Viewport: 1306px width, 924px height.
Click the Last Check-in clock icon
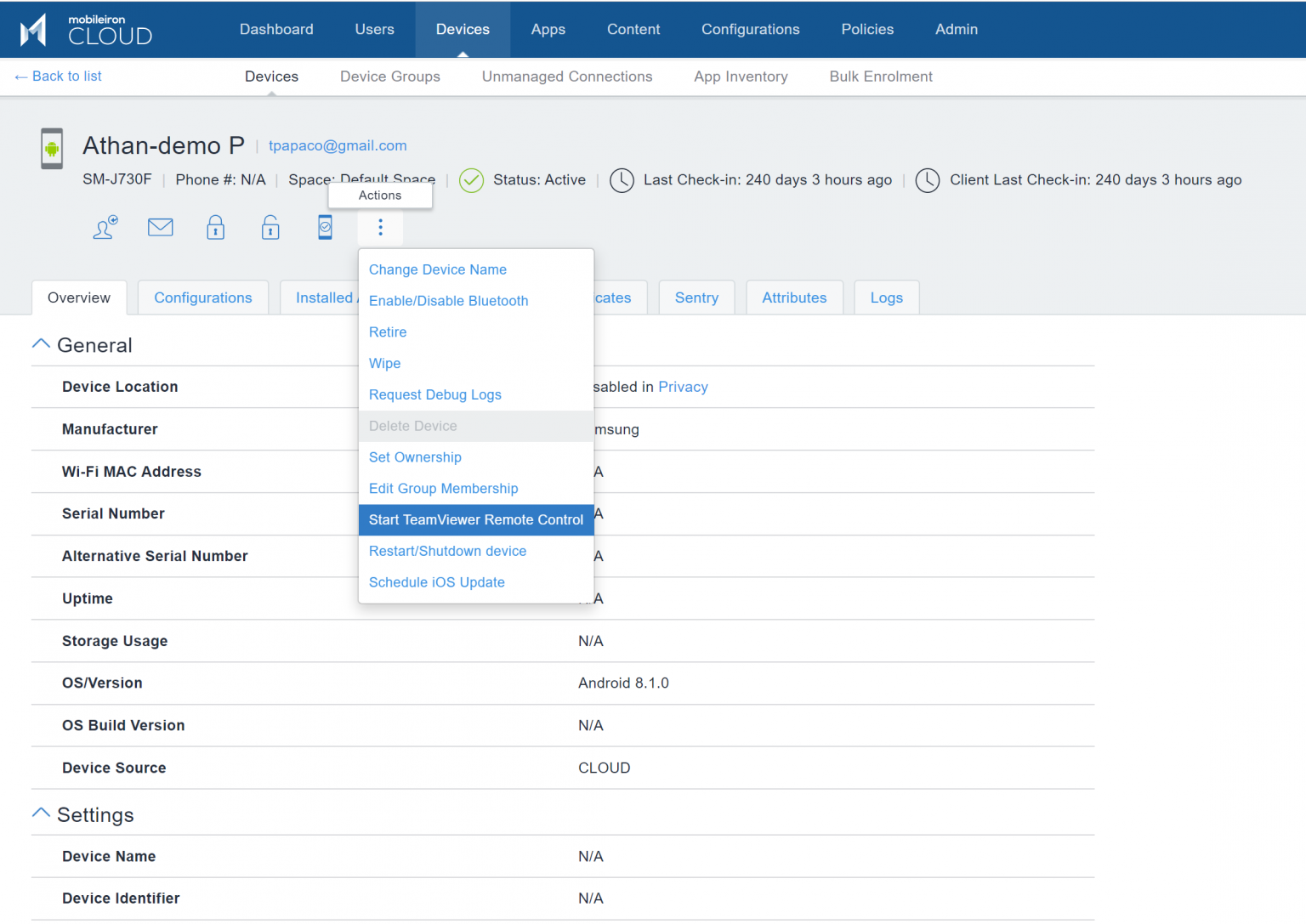[x=622, y=180]
